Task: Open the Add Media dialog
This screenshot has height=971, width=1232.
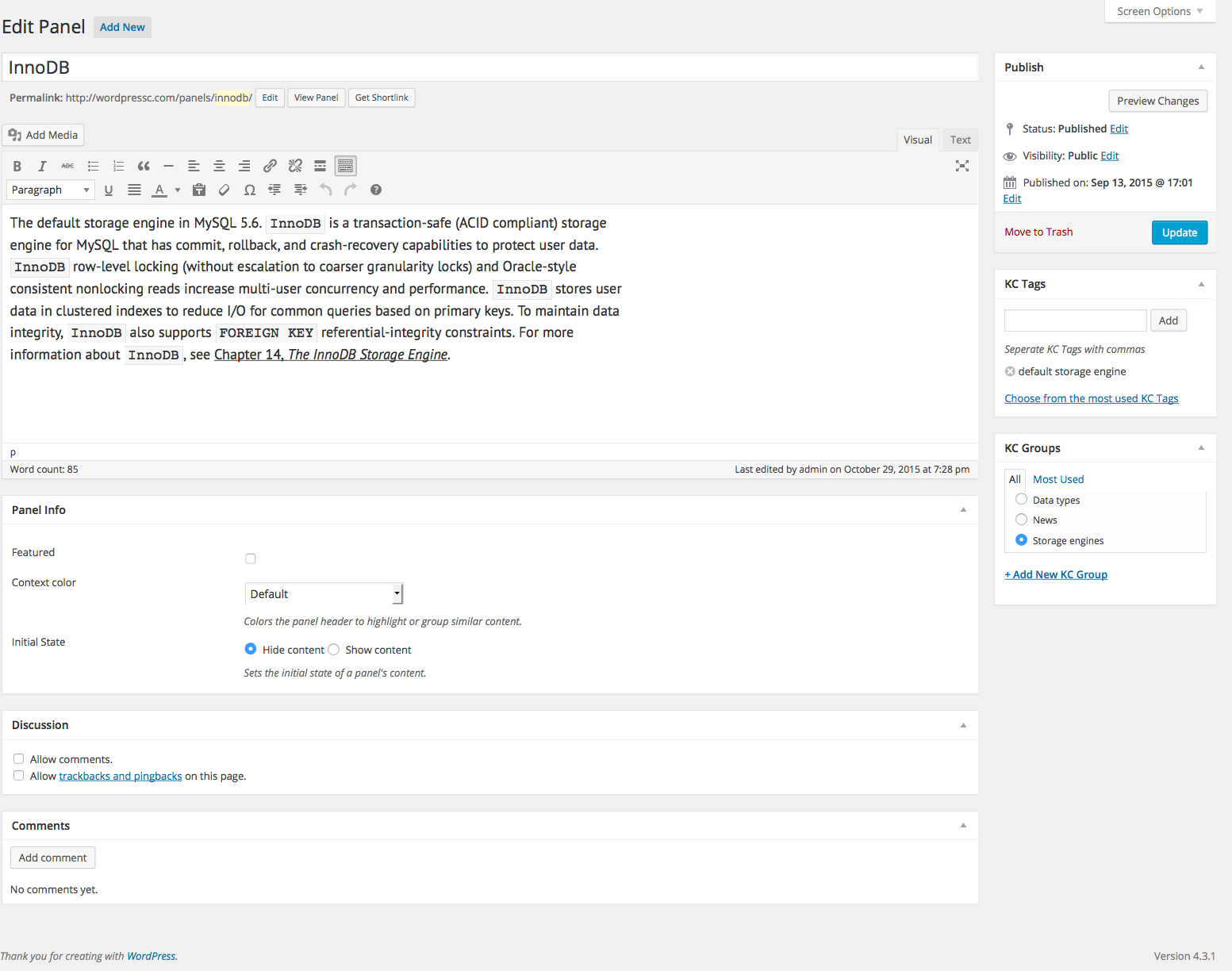Action: coord(43,135)
